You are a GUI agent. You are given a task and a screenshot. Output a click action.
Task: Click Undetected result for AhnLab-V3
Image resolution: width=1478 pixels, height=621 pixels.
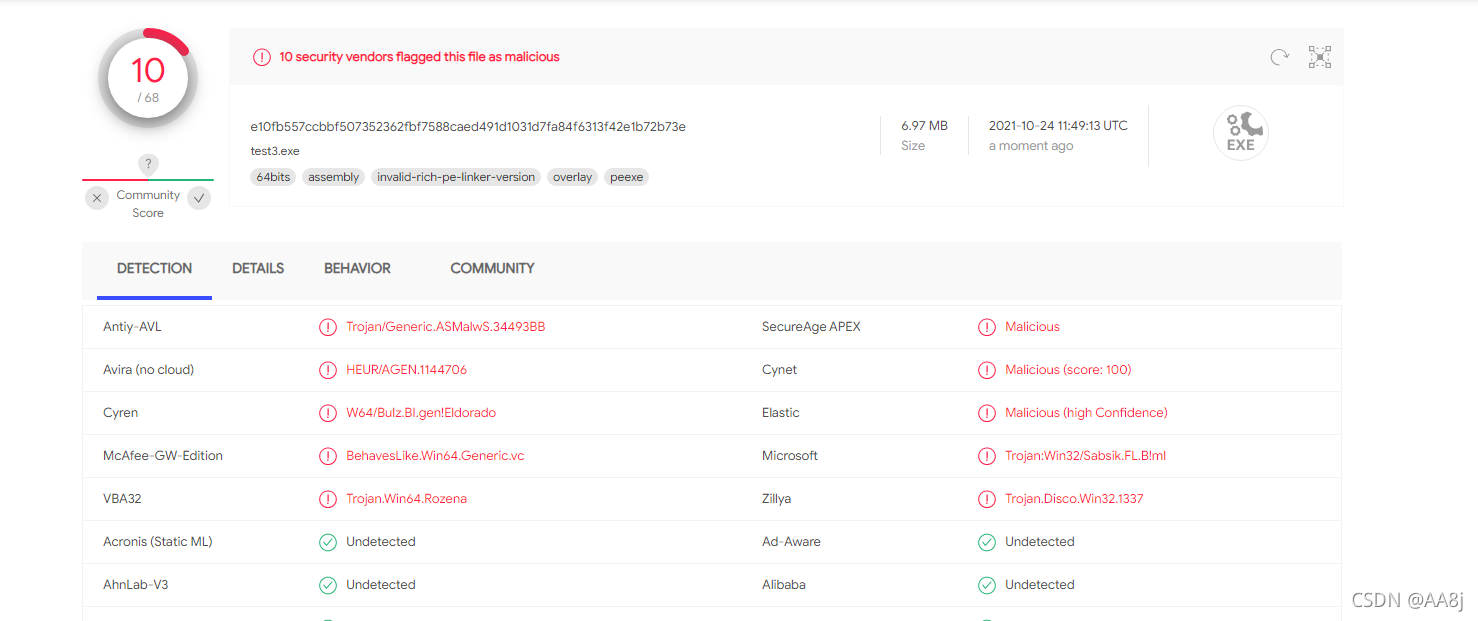(x=381, y=585)
